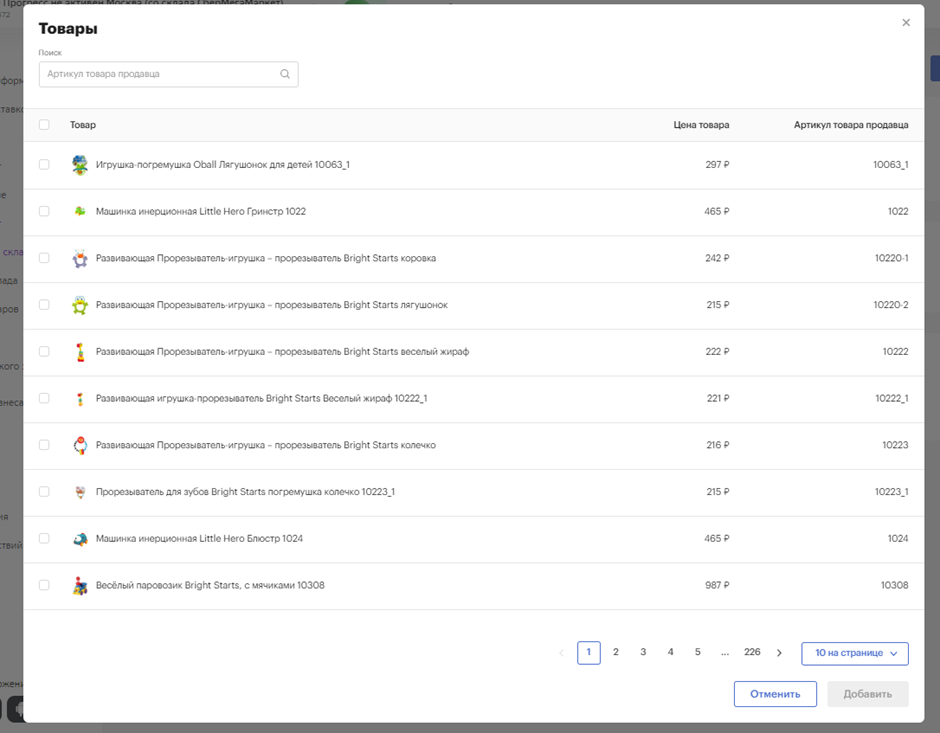Click thumbnail of Весёлый паровозик 10308

coord(80,585)
